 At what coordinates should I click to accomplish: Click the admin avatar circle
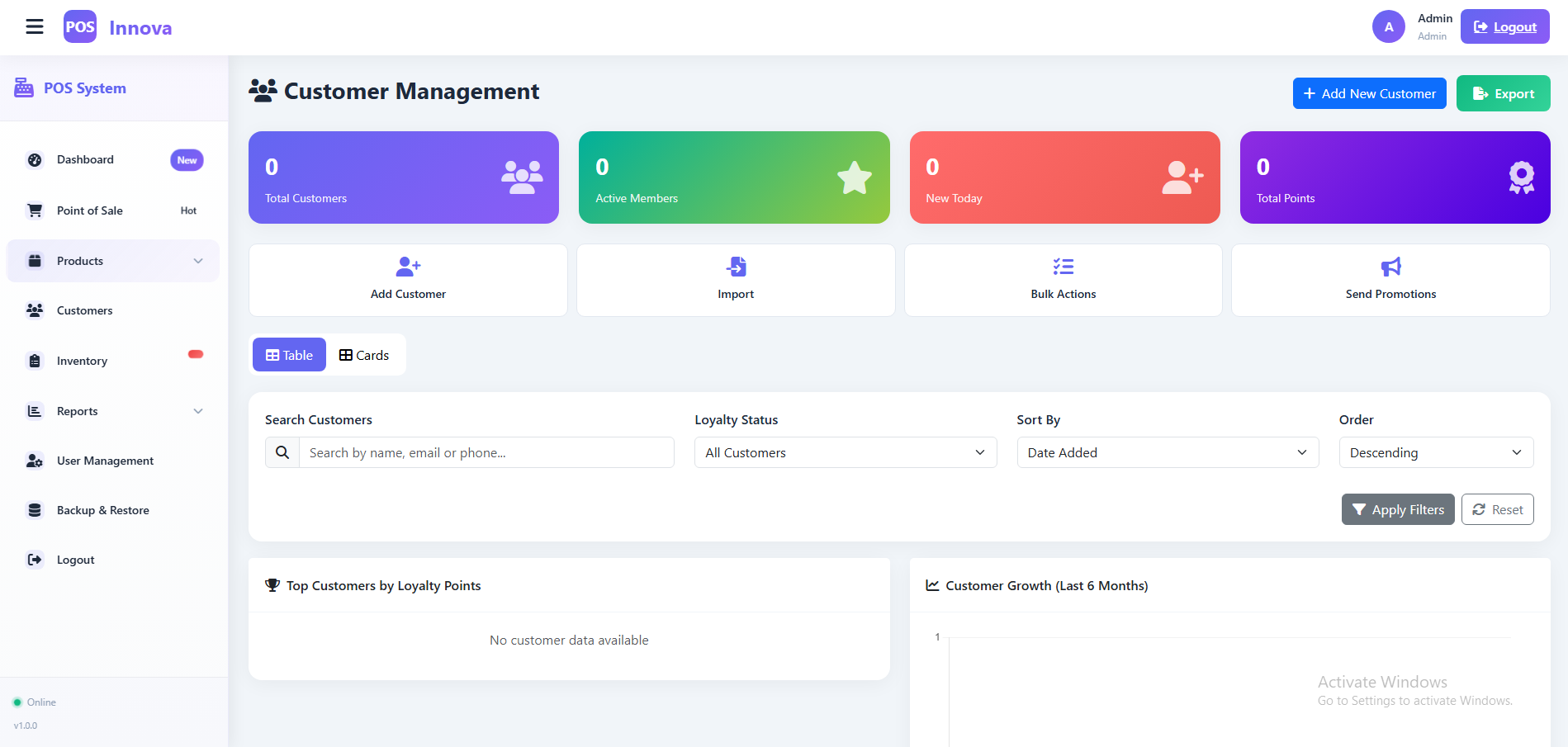pyautogui.click(x=1388, y=26)
